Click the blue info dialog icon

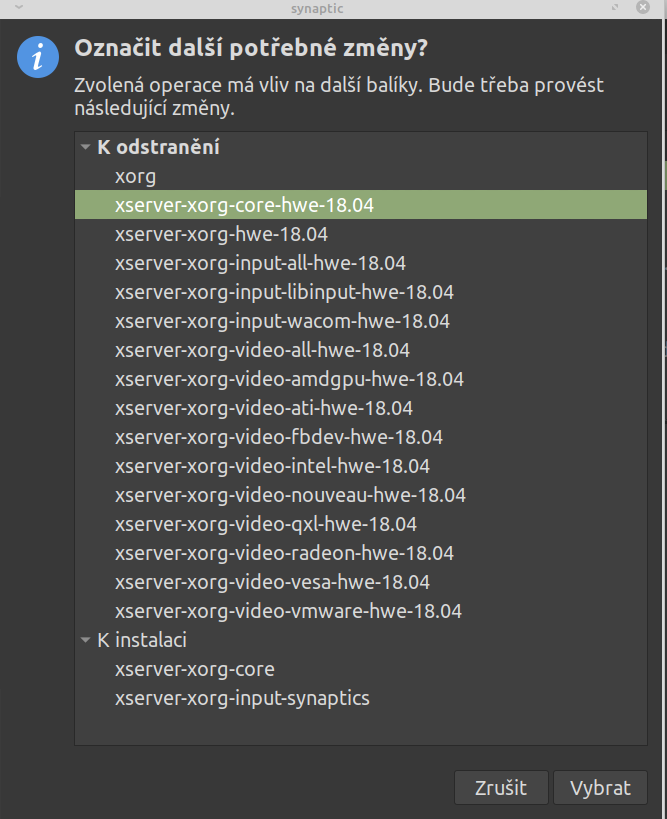tap(38, 57)
